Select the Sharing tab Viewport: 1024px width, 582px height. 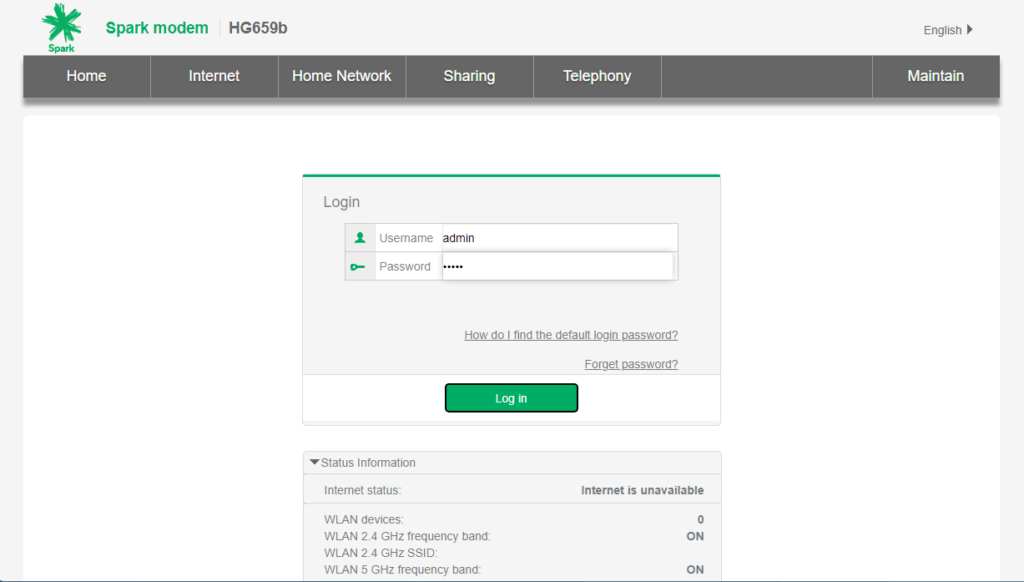coord(469,76)
